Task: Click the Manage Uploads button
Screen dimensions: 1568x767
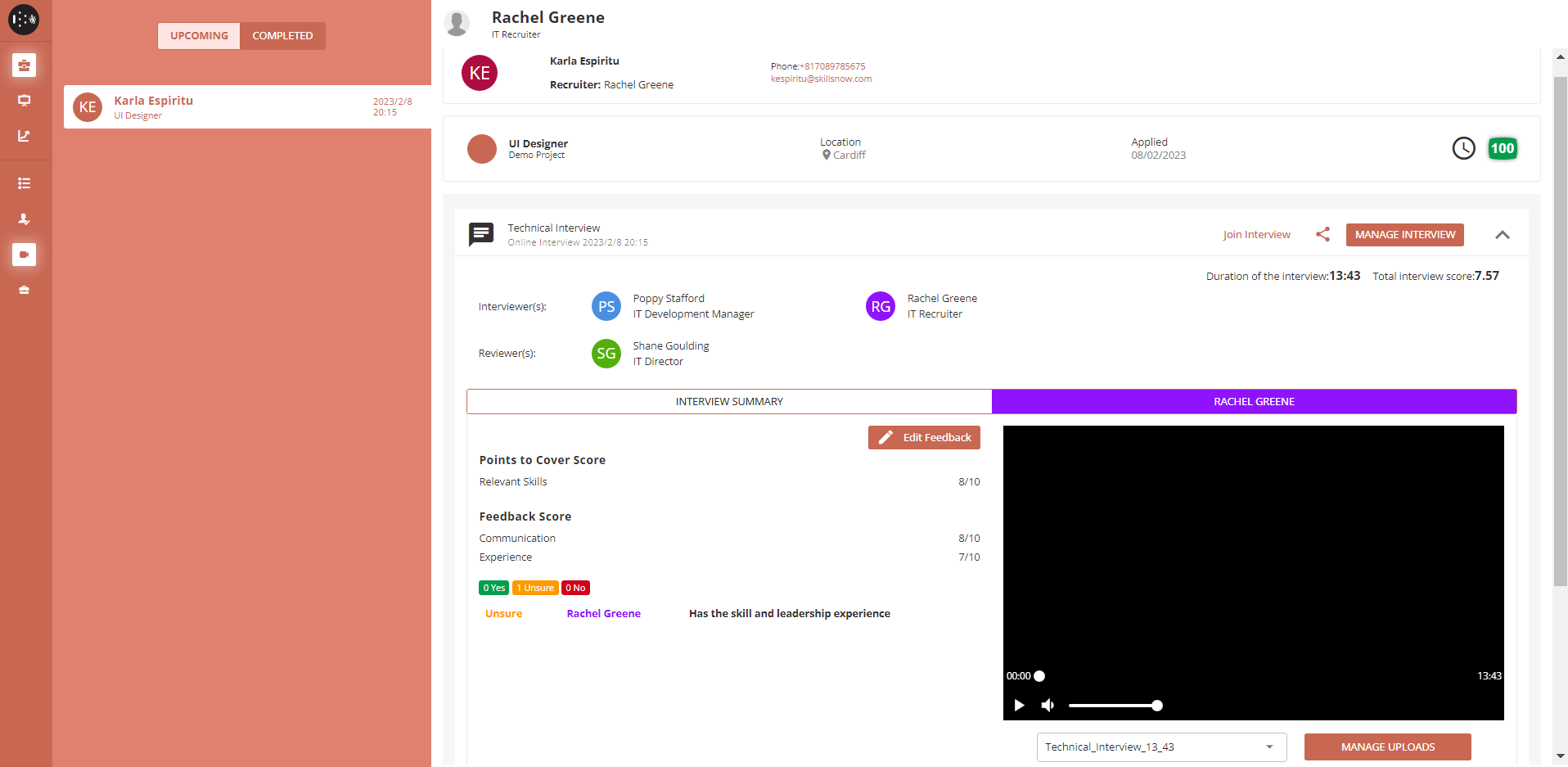Action: tap(1387, 747)
